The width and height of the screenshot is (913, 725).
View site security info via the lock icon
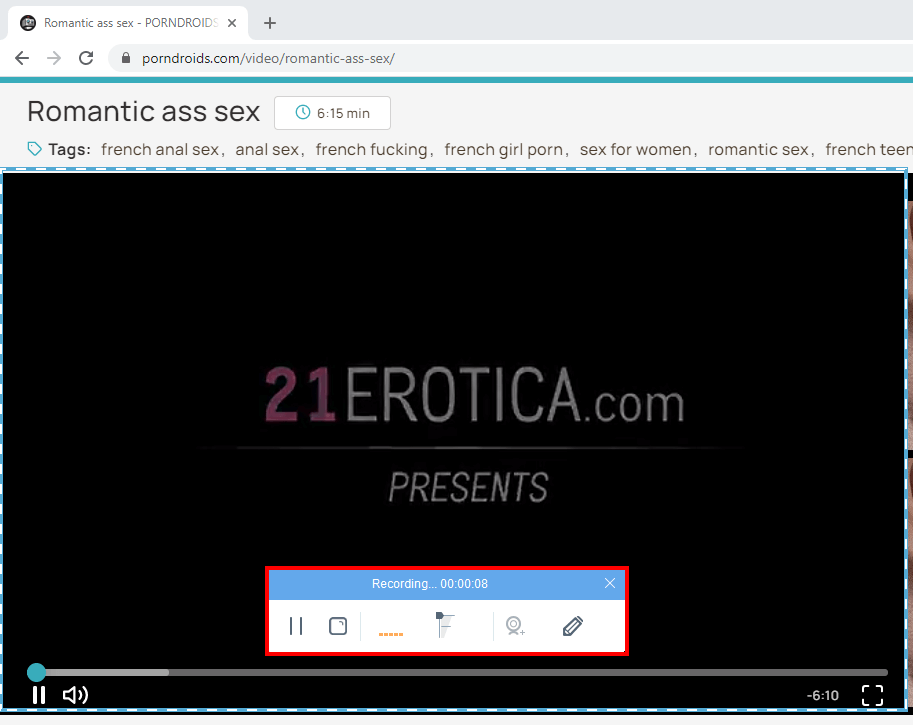126,58
